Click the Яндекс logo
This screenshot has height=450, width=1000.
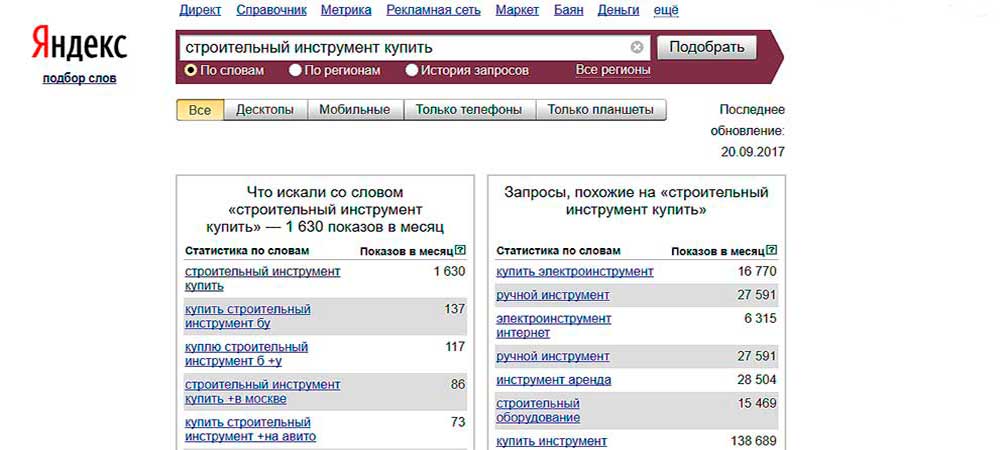79,43
